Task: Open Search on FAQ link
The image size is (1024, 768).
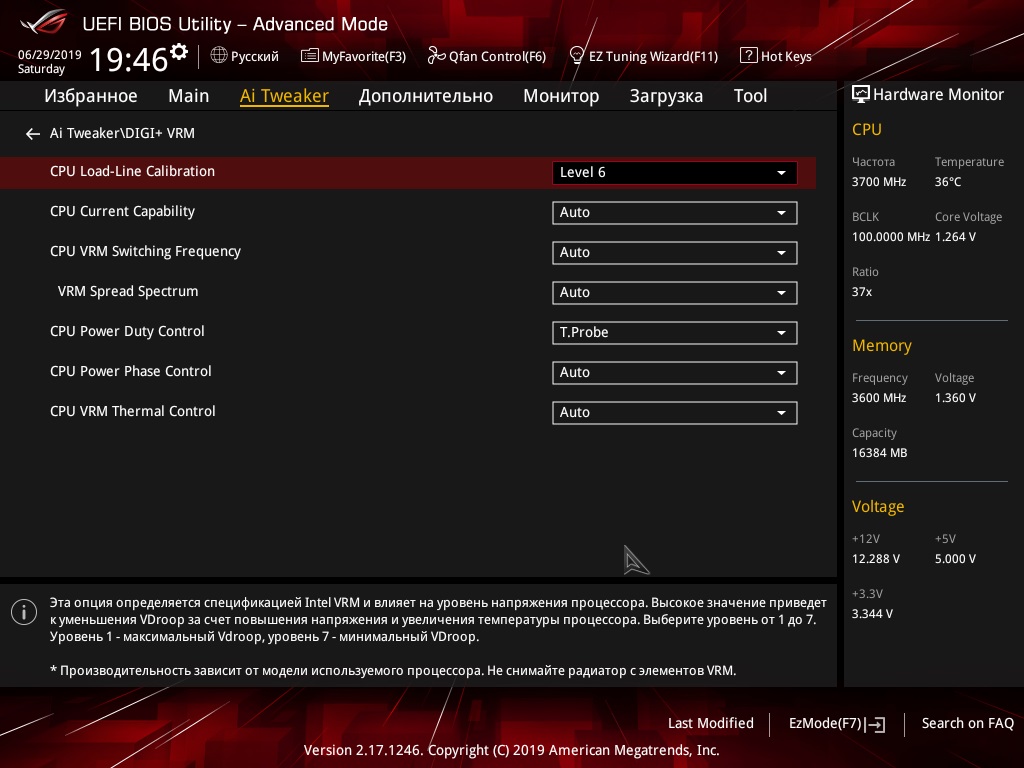Action: coord(968,724)
